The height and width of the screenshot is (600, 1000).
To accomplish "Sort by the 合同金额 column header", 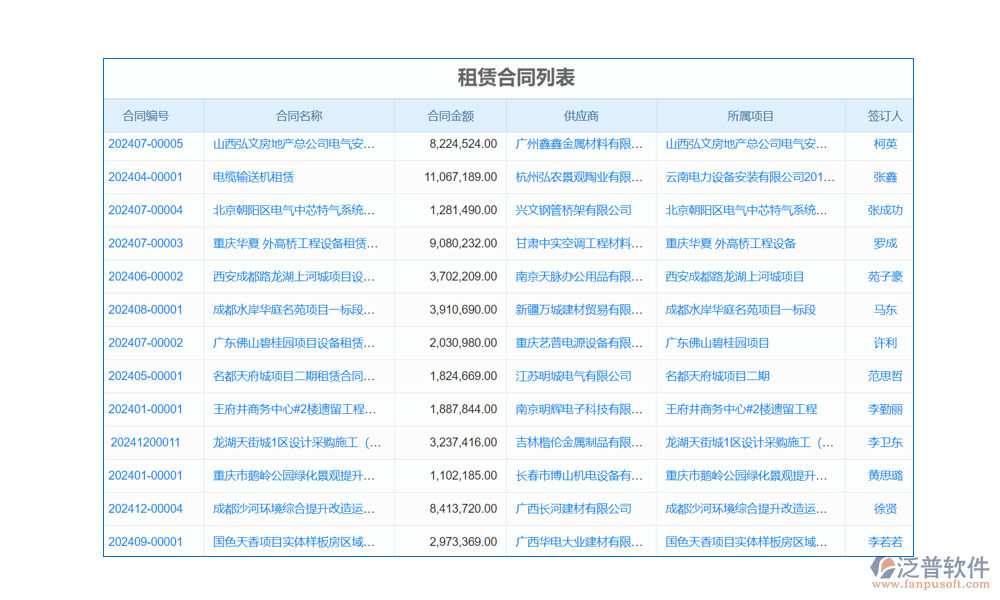I will tap(450, 117).
